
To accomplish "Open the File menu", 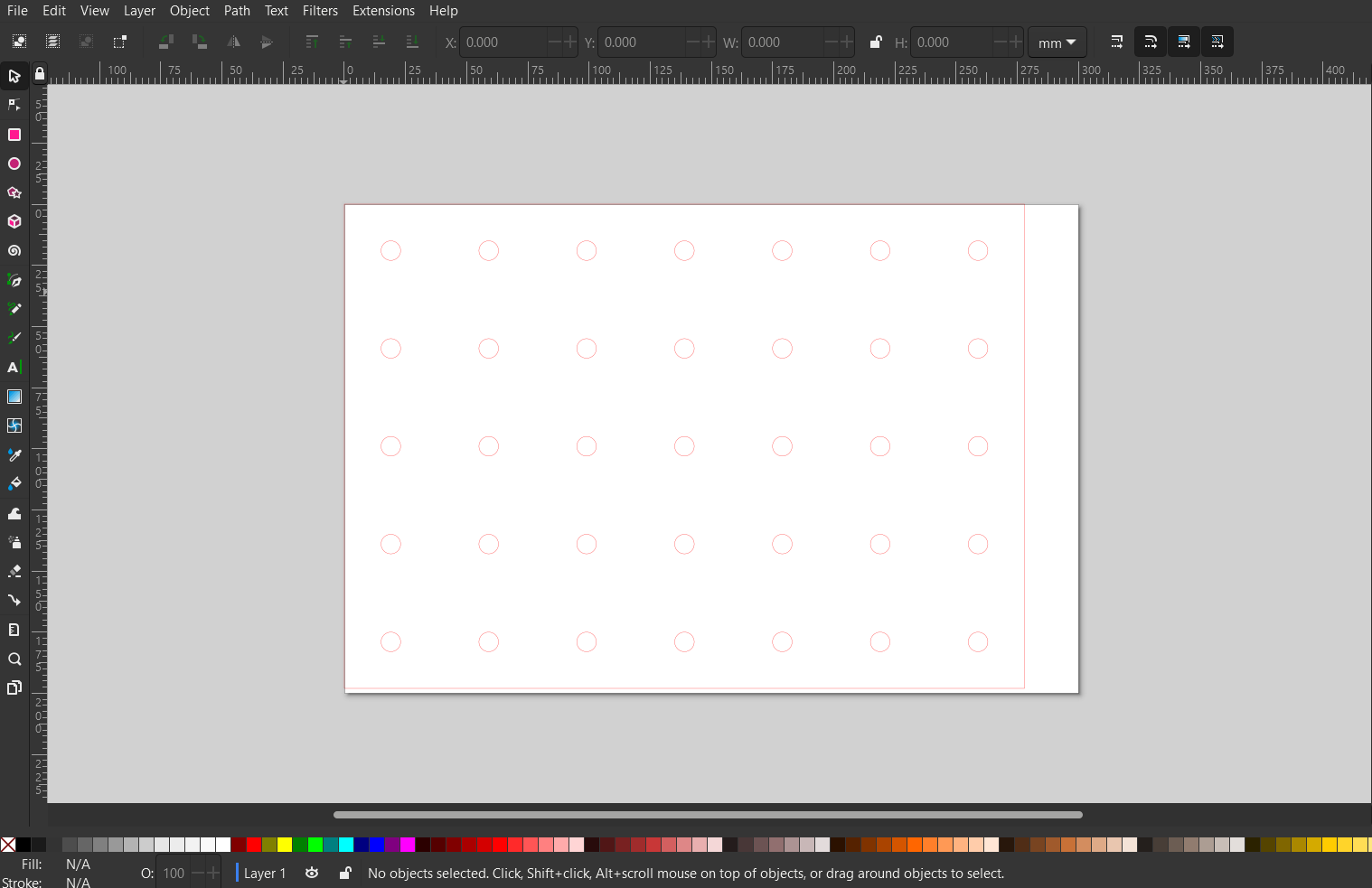I will tap(17, 11).
